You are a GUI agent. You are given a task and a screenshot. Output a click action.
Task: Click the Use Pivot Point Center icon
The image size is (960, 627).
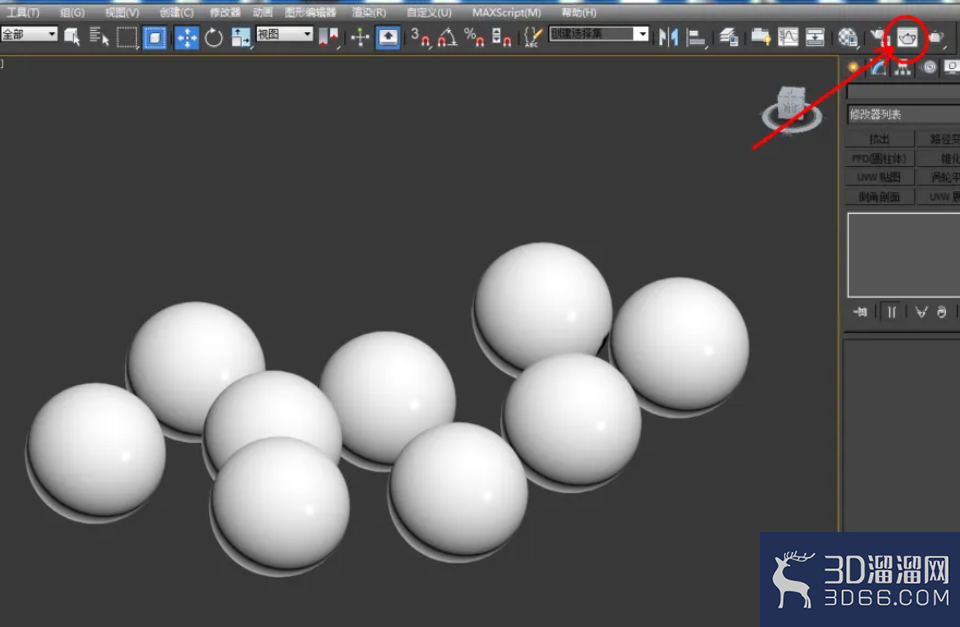pos(328,37)
